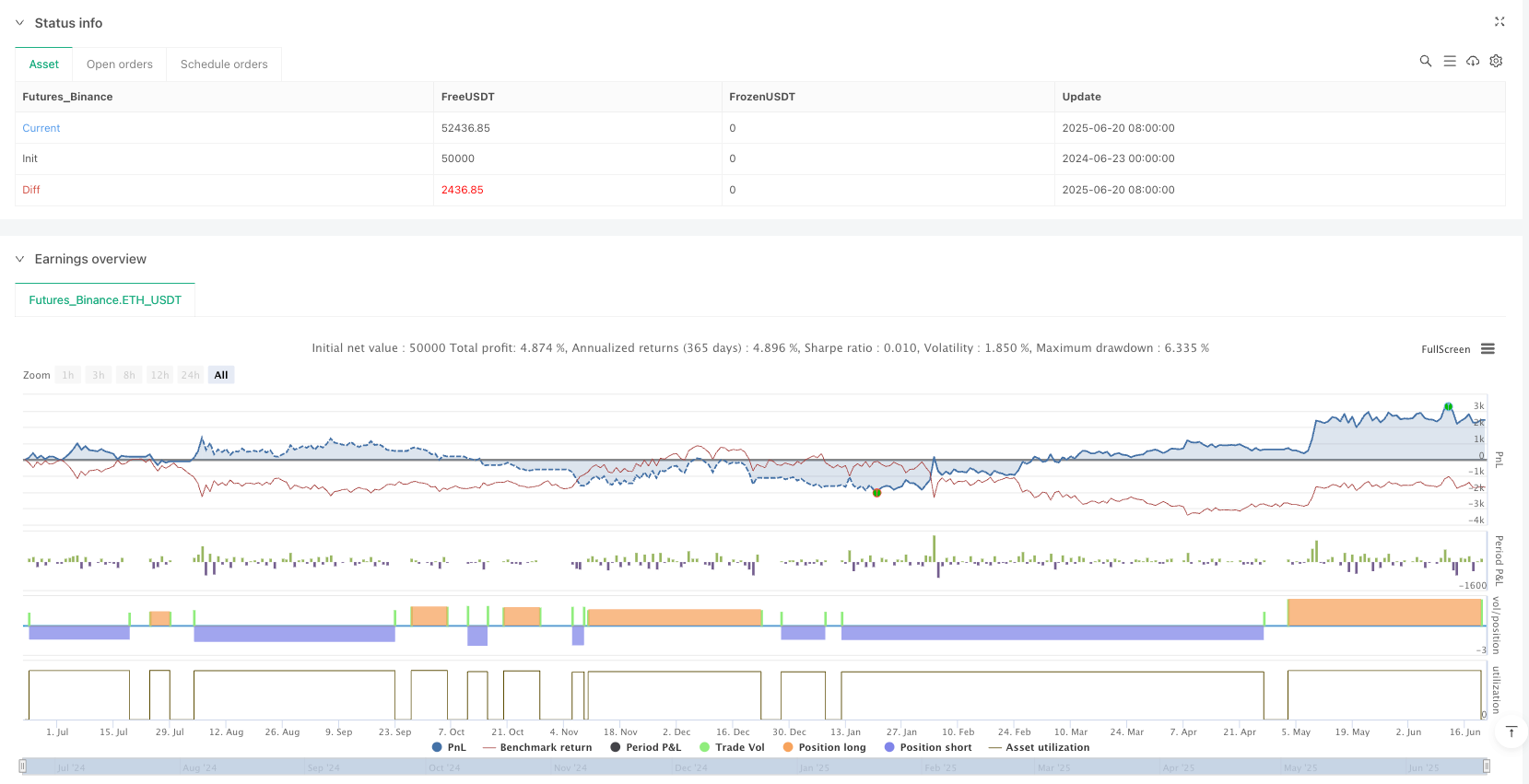The height and width of the screenshot is (784, 1529).
Task: Open the chart hamburger menu beside FullScreen
Action: point(1488,349)
